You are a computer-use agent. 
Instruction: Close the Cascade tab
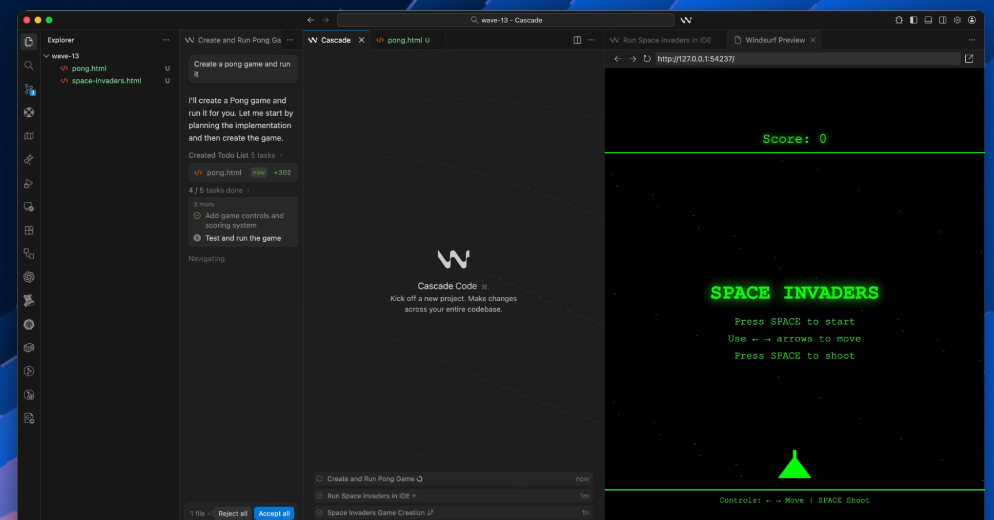tap(361, 40)
